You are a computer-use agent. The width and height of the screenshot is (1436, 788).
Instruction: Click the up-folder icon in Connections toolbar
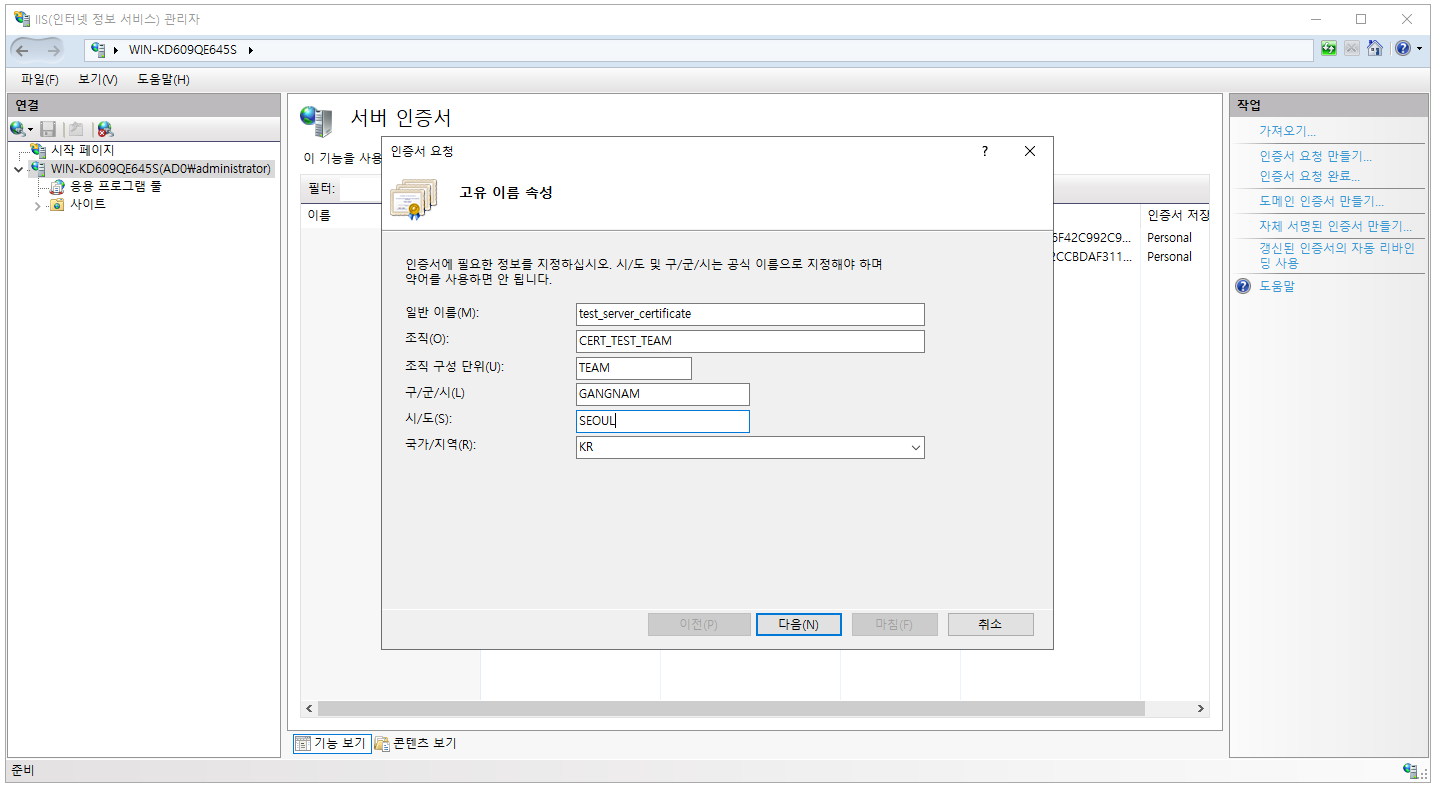click(75, 129)
